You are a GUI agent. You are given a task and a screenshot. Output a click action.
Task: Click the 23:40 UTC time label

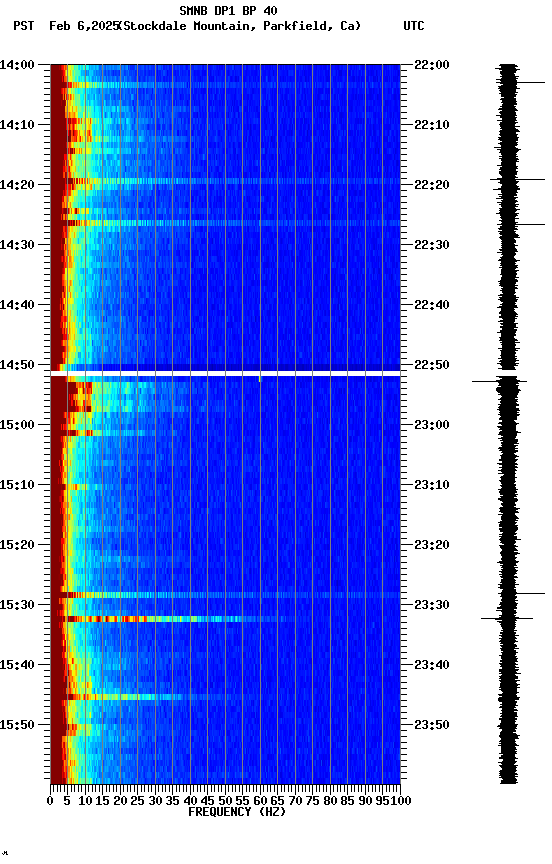tap(432, 665)
